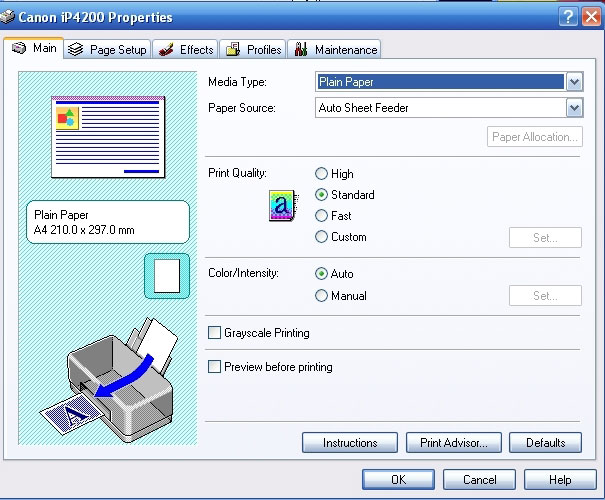Click the 'Print Quality:' label

pos(237,173)
